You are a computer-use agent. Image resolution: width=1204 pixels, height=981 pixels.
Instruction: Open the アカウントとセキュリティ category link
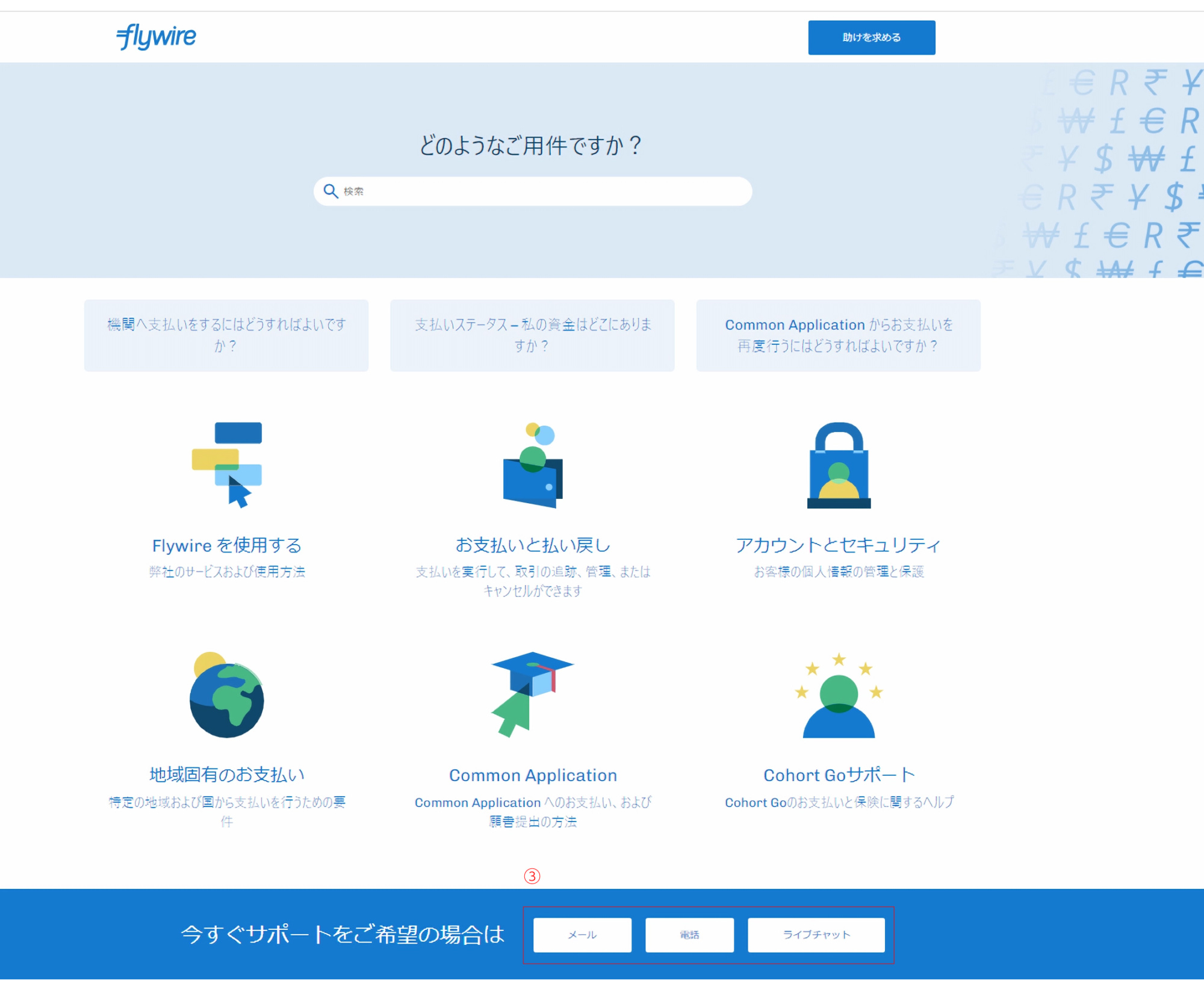pos(838,545)
